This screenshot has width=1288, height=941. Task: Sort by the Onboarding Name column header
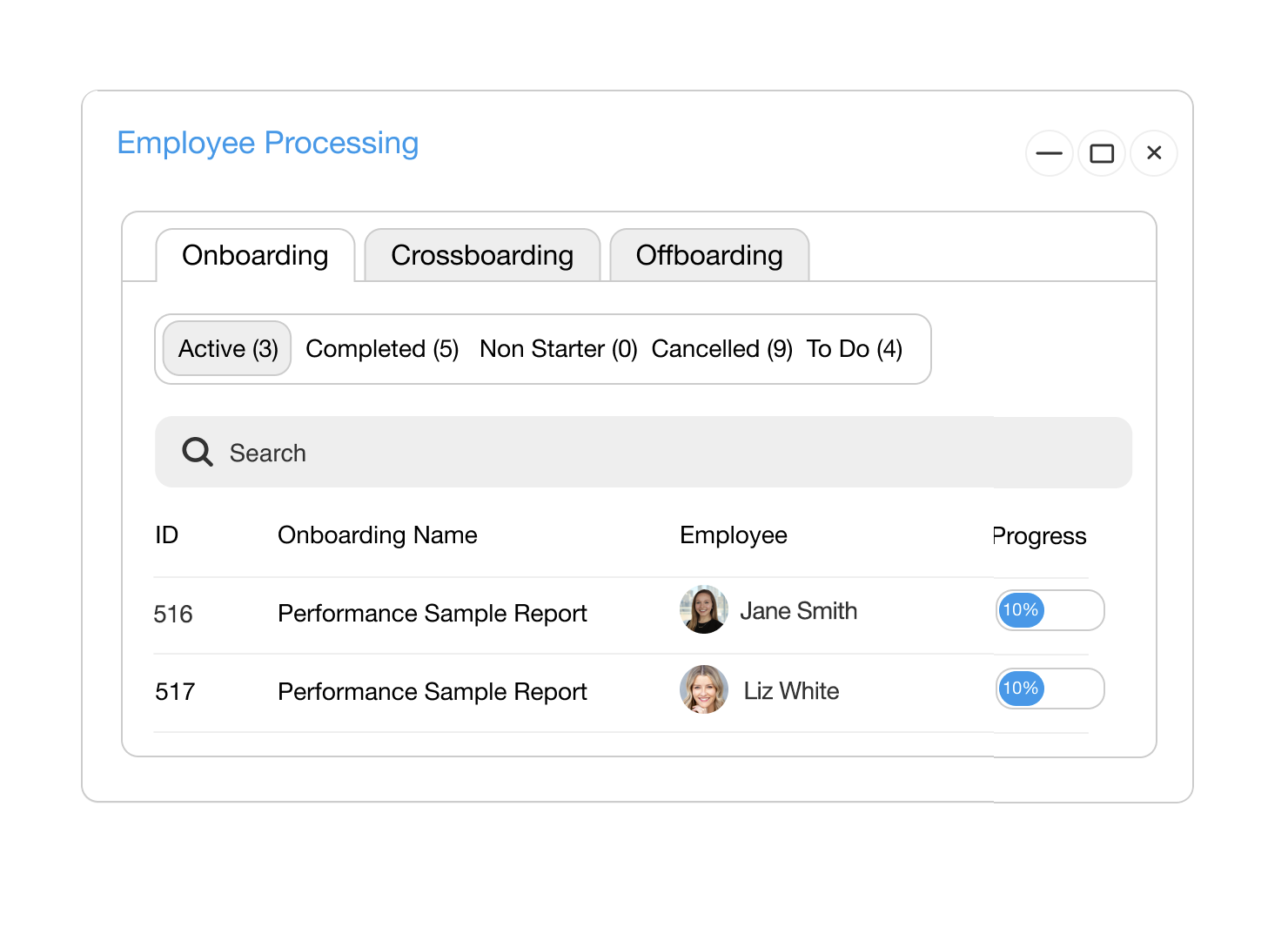tap(377, 534)
